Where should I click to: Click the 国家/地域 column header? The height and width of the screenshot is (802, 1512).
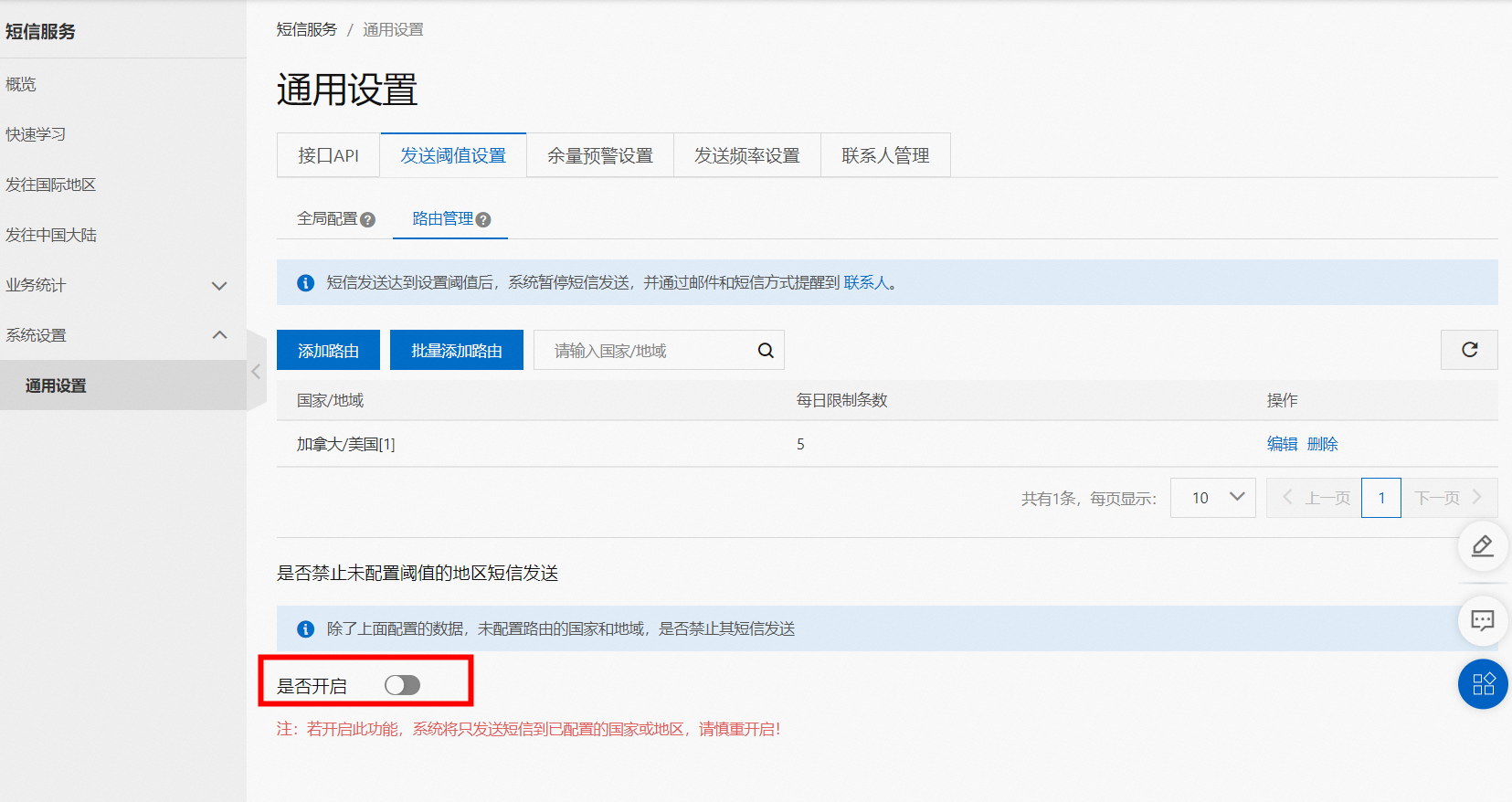pyautogui.click(x=331, y=400)
